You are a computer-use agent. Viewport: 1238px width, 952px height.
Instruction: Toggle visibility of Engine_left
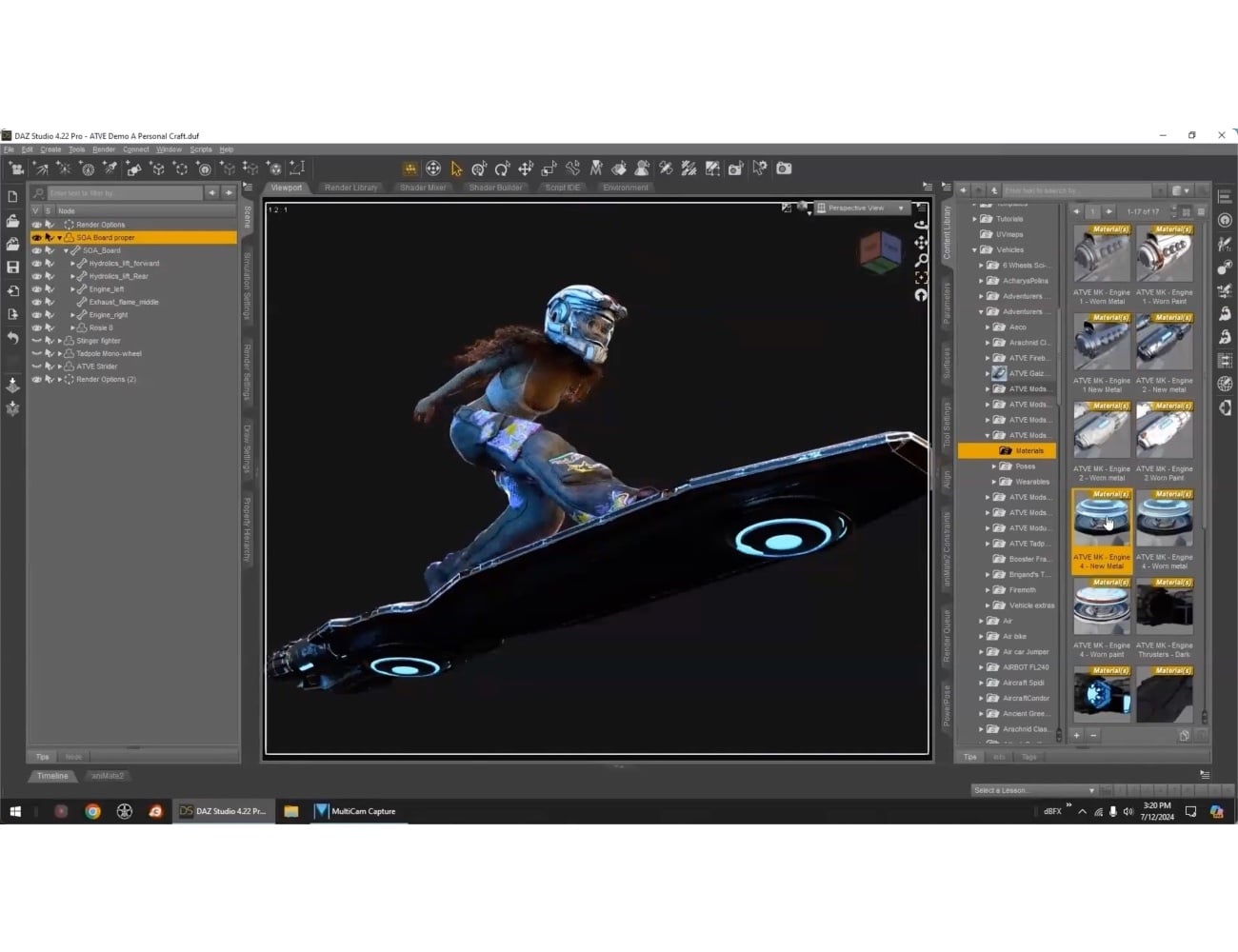(36, 288)
